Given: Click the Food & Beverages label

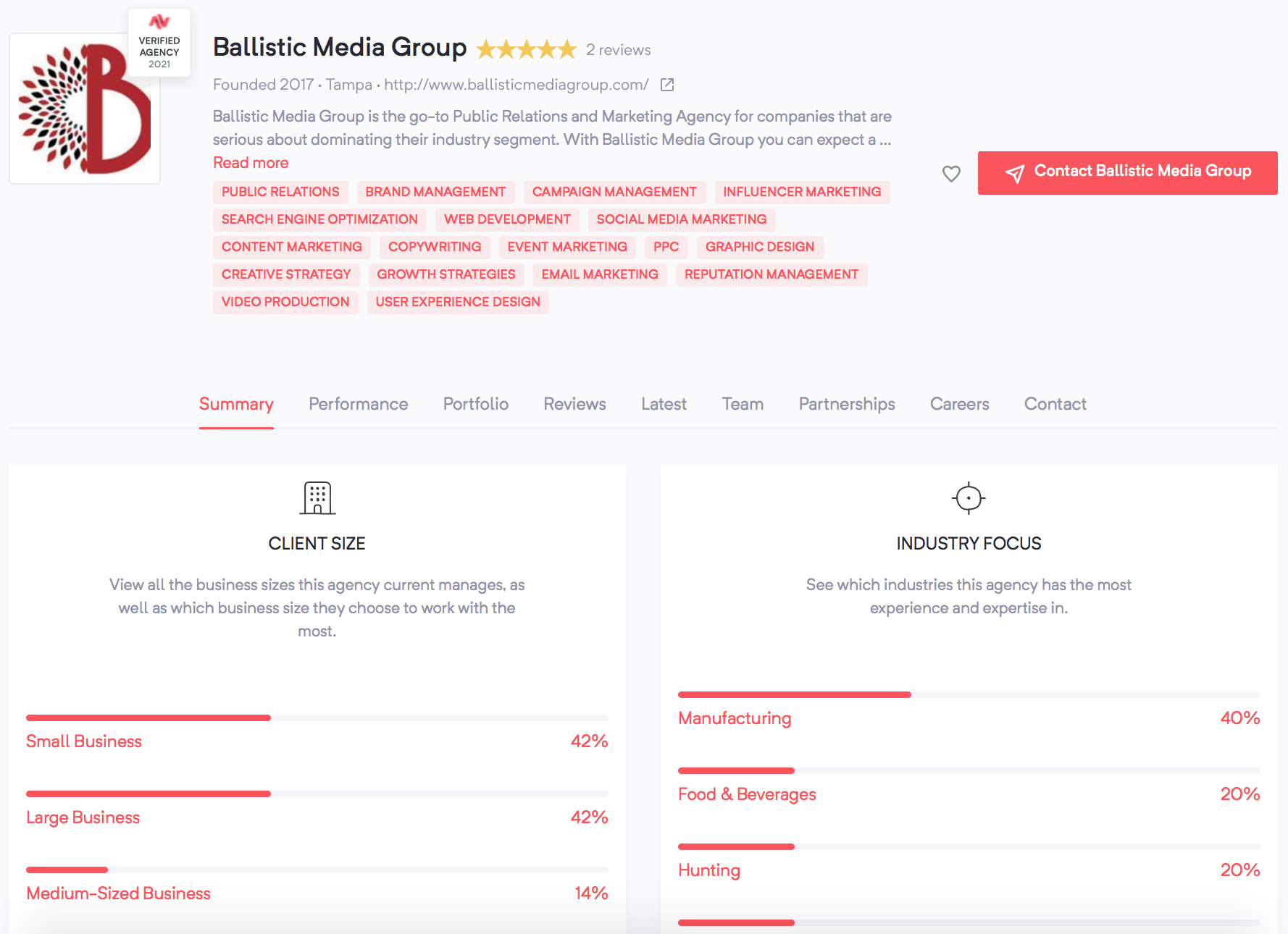Looking at the screenshot, I should (x=747, y=794).
